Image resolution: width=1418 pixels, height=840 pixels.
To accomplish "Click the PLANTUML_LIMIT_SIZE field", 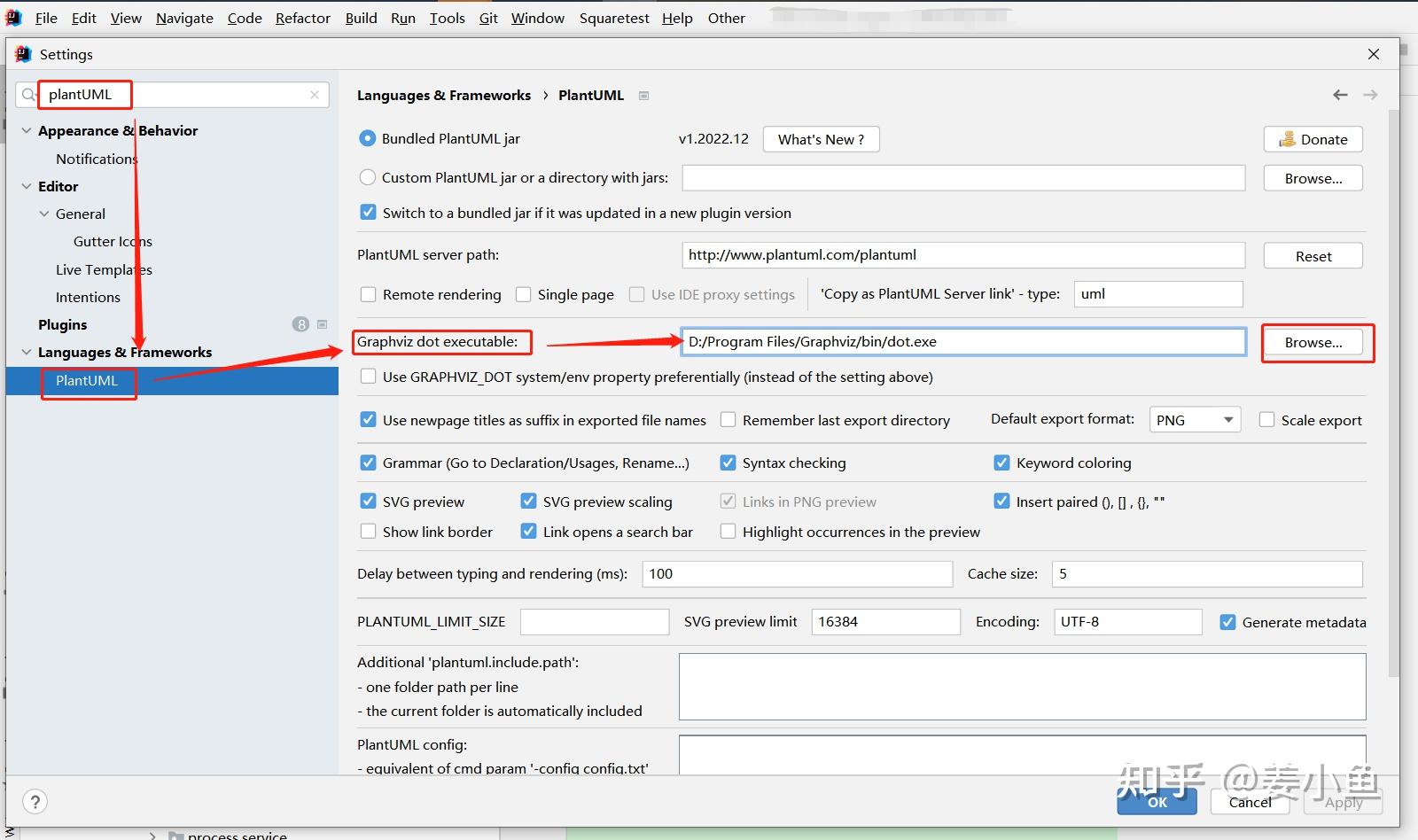I will (x=595, y=622).
